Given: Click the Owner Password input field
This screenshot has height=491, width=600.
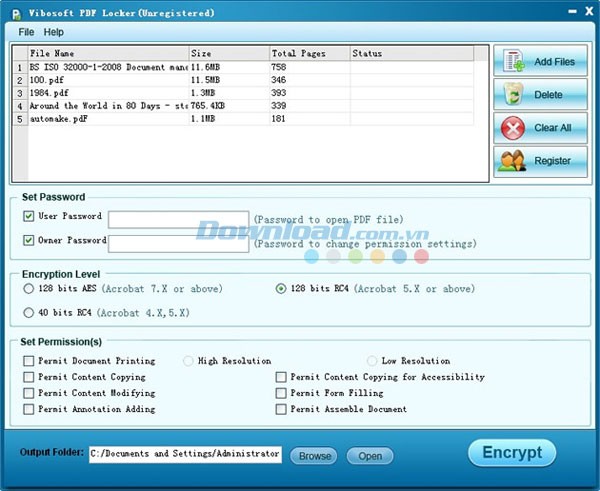Looking at the screenshot, I should (178, 244).
